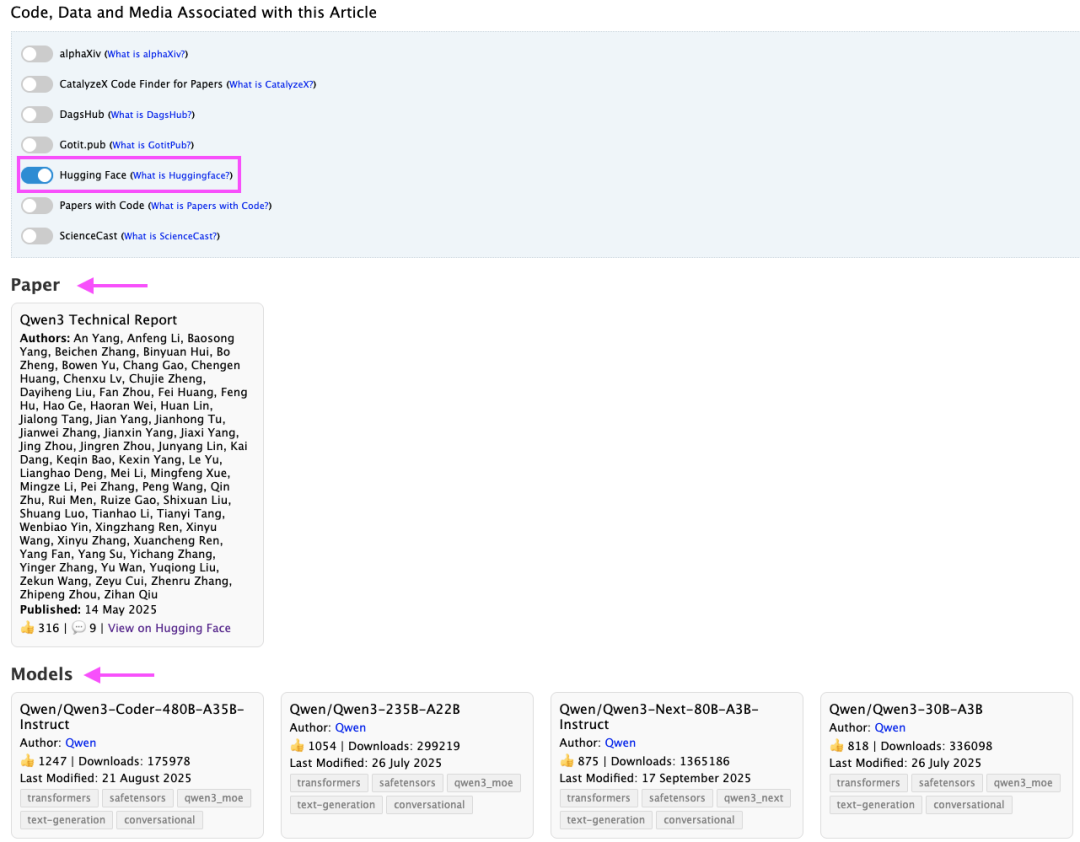Click the qwen3_next tag

point(754,798)
